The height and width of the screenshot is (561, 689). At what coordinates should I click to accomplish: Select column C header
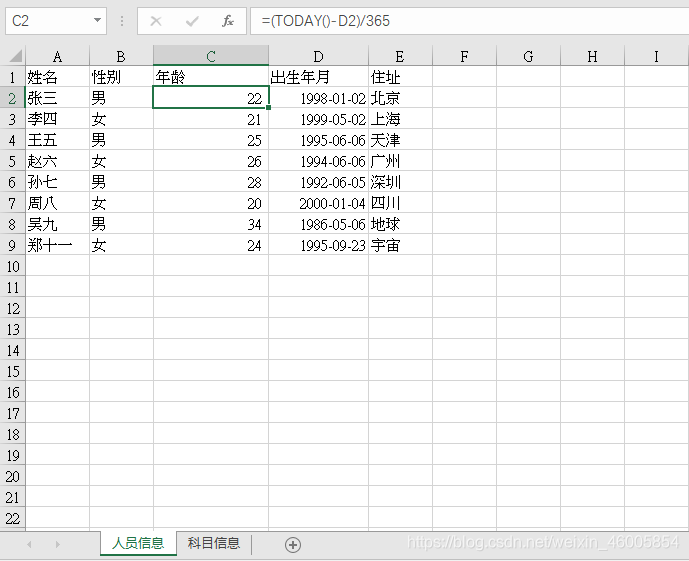pos(211,56)
